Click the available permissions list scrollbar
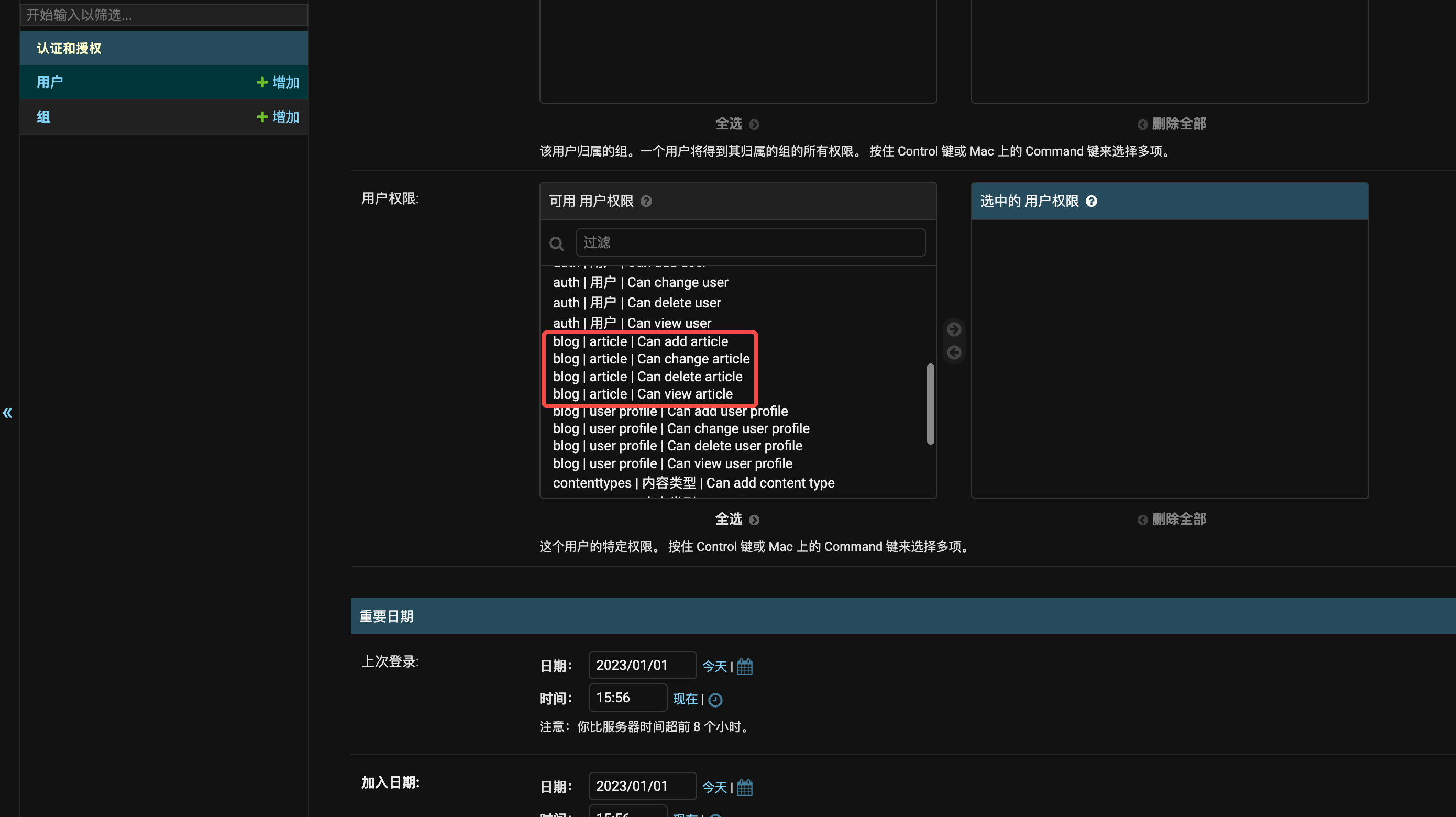This screenshot has height=817, width=1456. click(x=930, y=404)
